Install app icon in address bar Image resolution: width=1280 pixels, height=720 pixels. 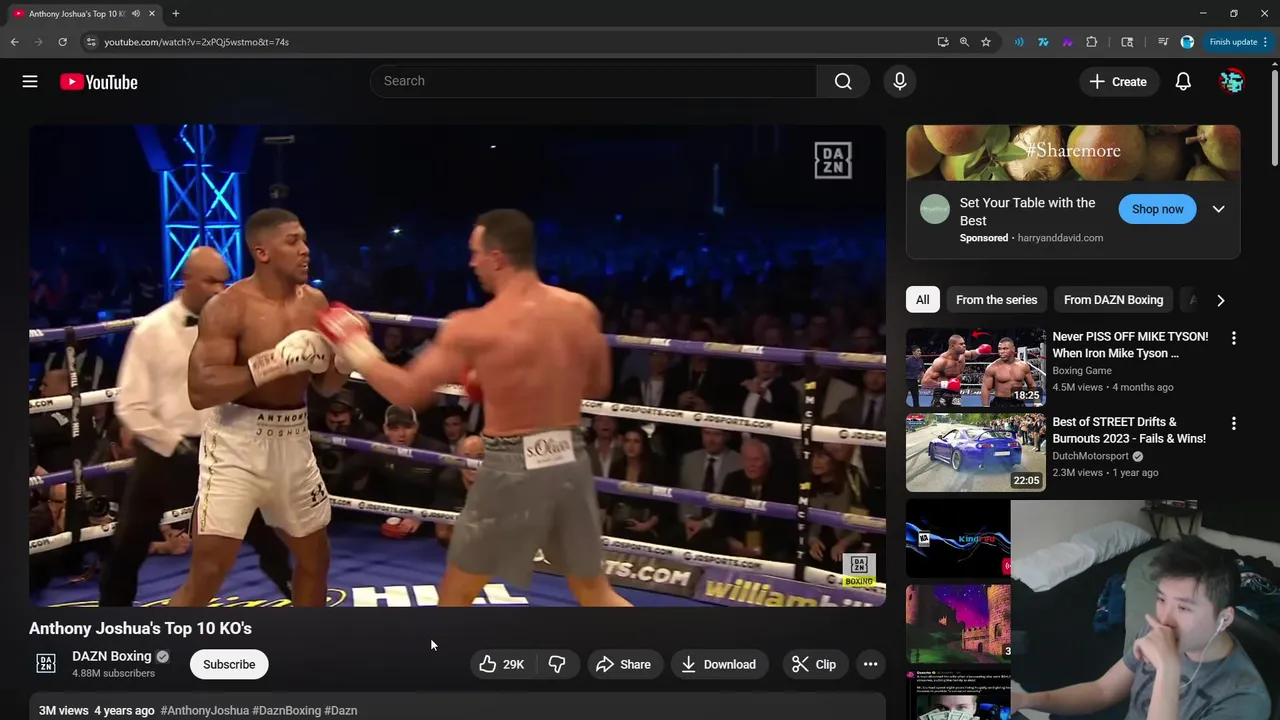(x=943, y=42)
